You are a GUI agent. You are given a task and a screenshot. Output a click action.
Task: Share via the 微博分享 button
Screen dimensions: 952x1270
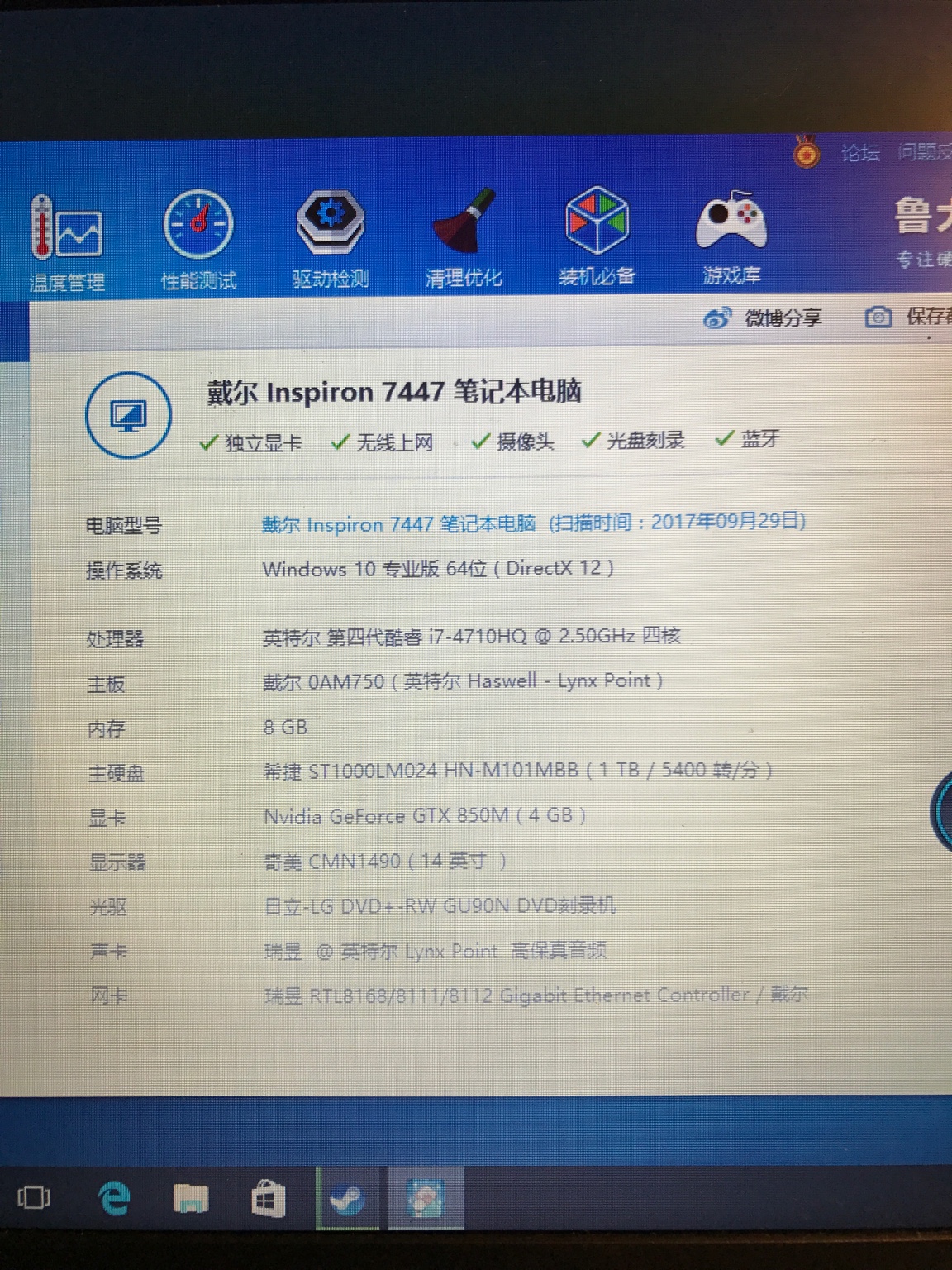click(x=763, y=317)
